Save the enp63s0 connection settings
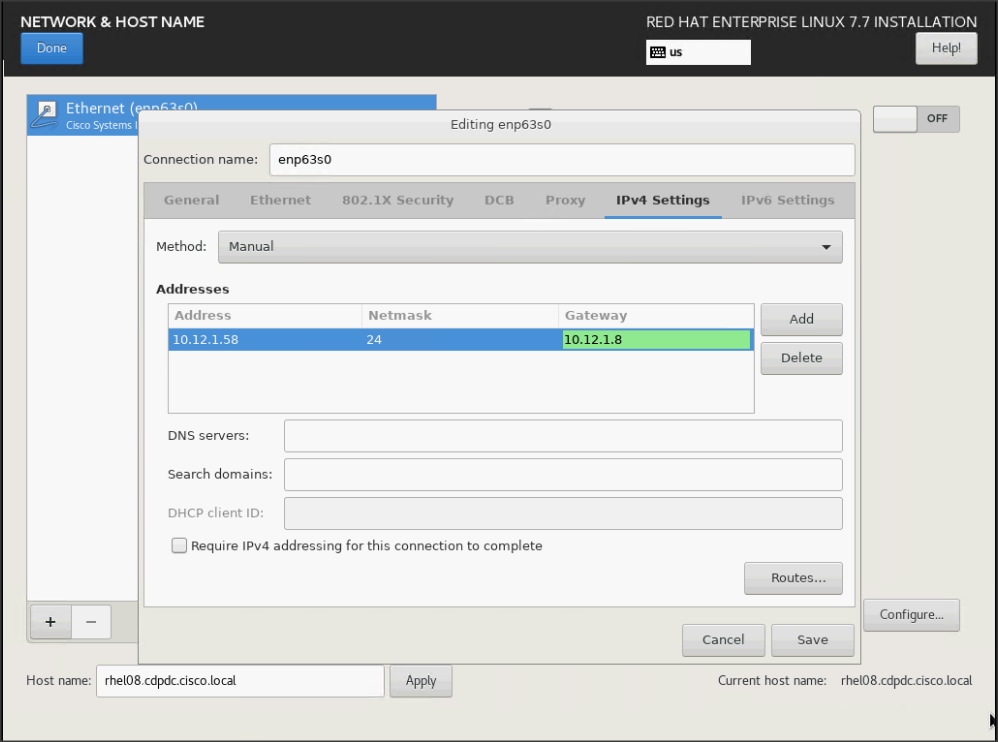The image size is (998, 742). (812, 640)
